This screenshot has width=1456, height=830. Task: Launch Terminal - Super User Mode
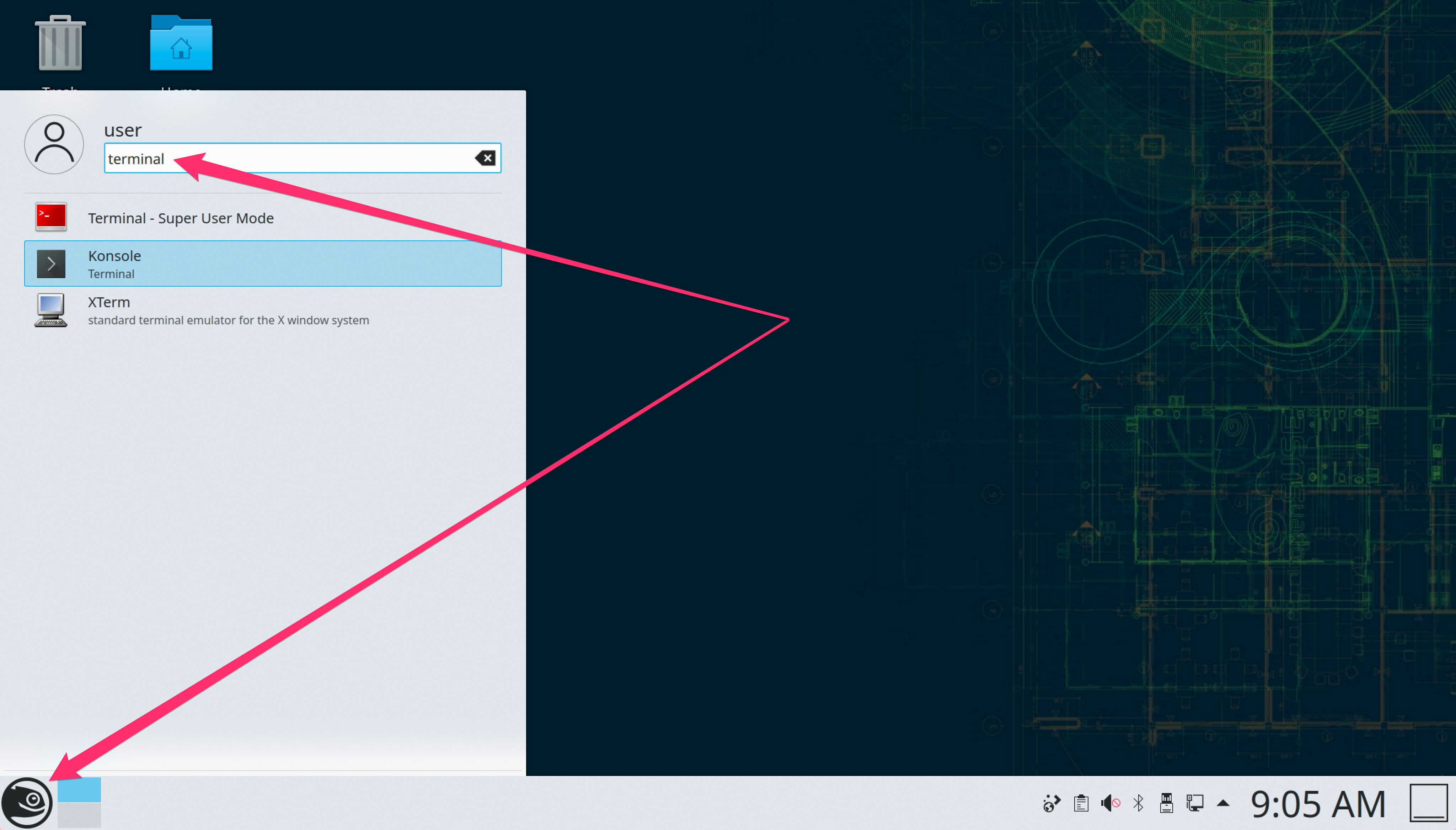pyautogui.click(x=263, y=218)
